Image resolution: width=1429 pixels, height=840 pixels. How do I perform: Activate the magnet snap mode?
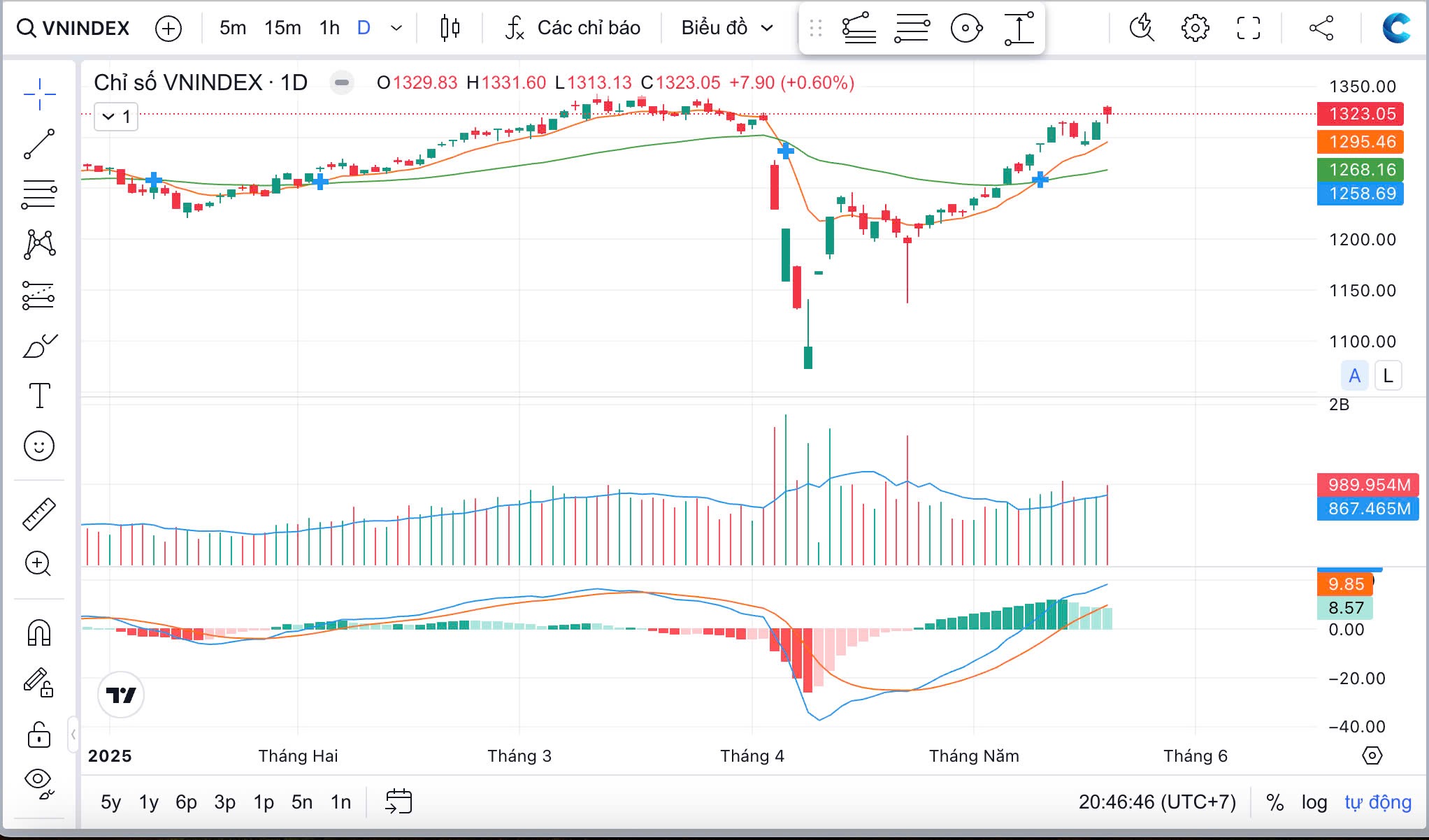[x=39, y=633]
